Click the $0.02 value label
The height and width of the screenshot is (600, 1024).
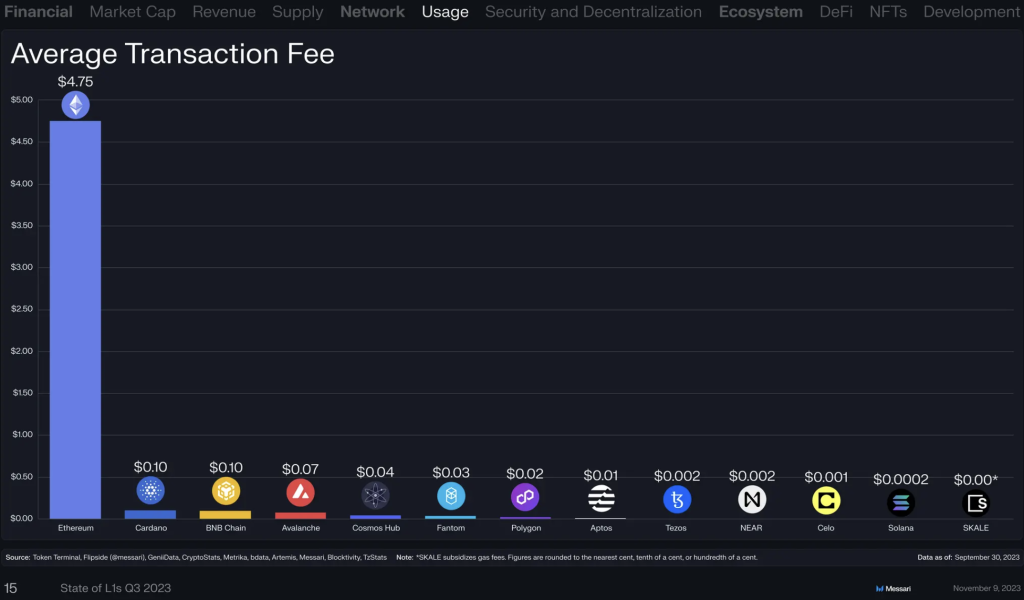pos(525,473)
